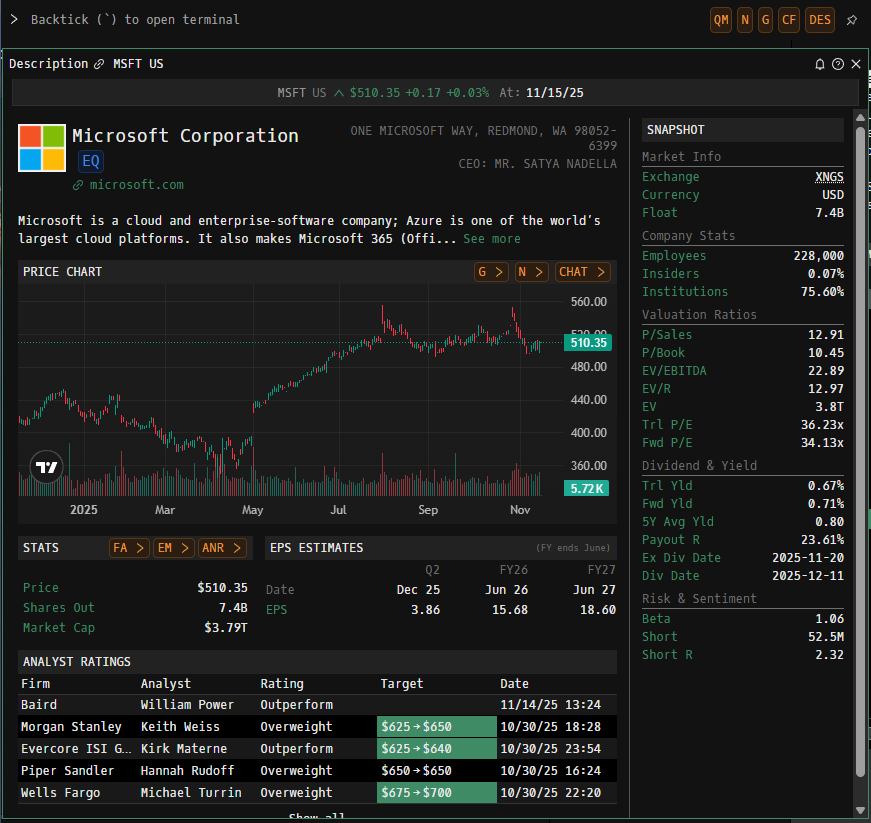The height and width of the screenshot is (823, 871).
Task: Click the Wells Fargo $675→$700 target cell
Action: point(437,793)
